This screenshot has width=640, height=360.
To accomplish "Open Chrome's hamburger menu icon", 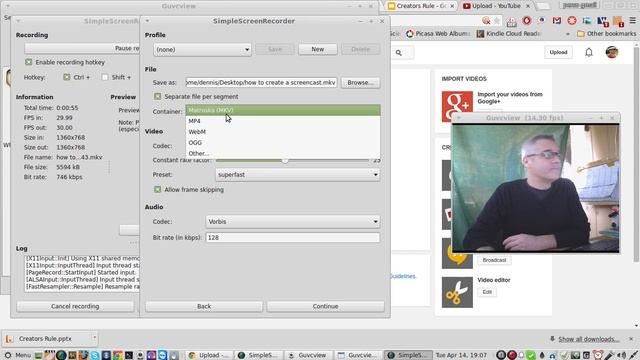I will pos(633,20).
